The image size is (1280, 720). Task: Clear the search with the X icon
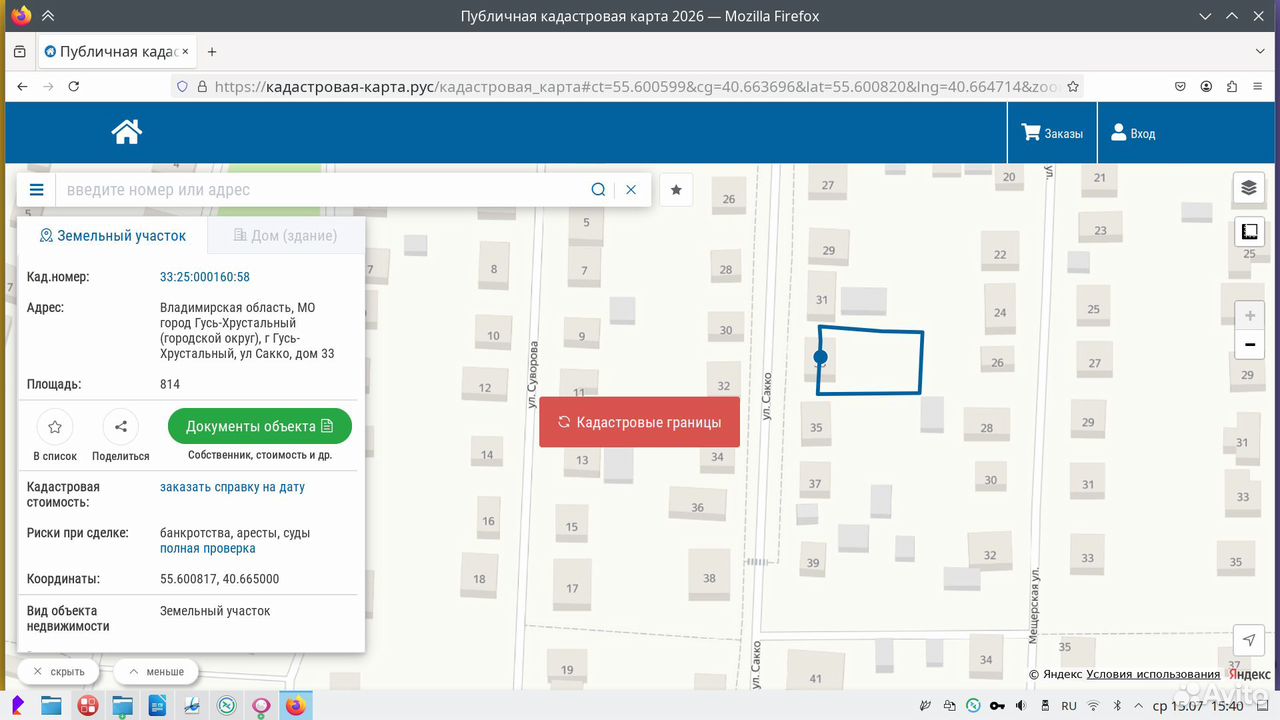(631, 190)
